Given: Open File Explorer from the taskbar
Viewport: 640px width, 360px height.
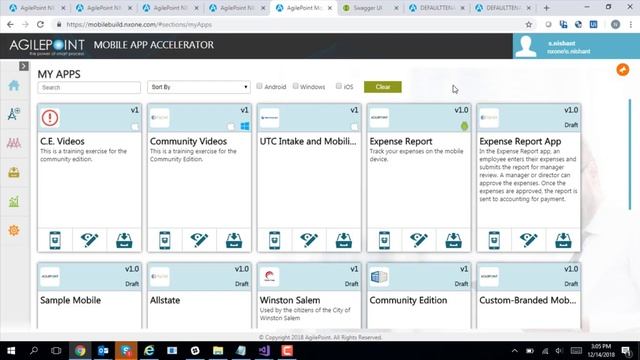Looking at the screenshot, I should pyautogui.click(x=218, y=351).
